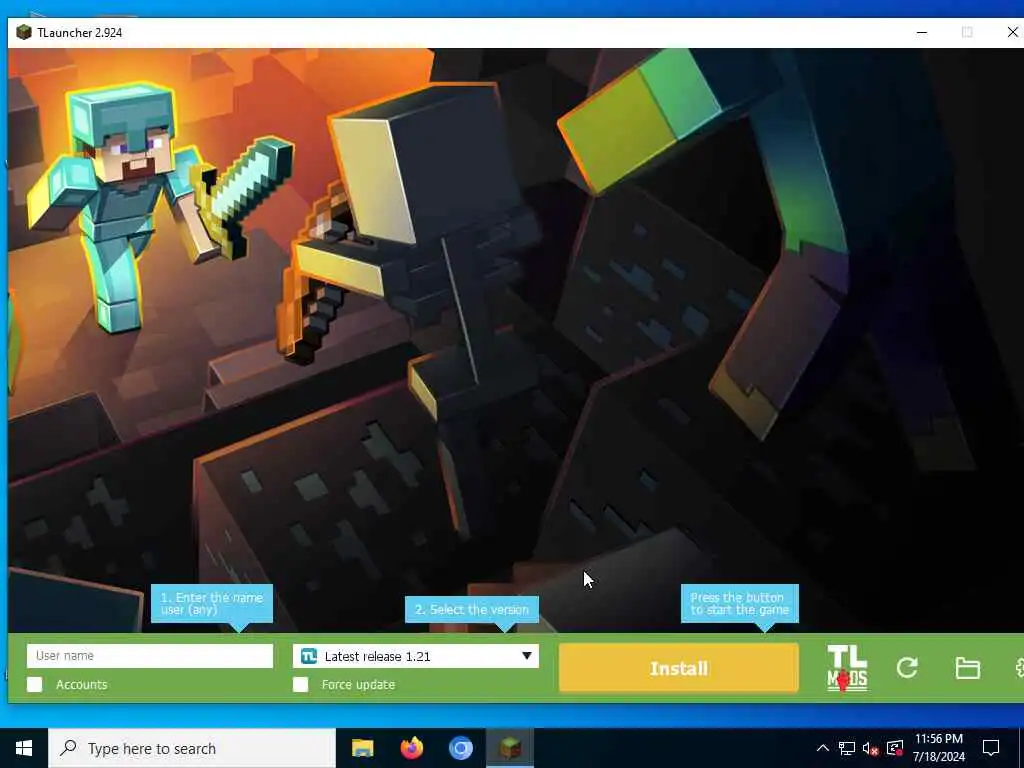The image size is (1024, 768).
Task: Click the Type here to search box
Action: pos(192,748)
